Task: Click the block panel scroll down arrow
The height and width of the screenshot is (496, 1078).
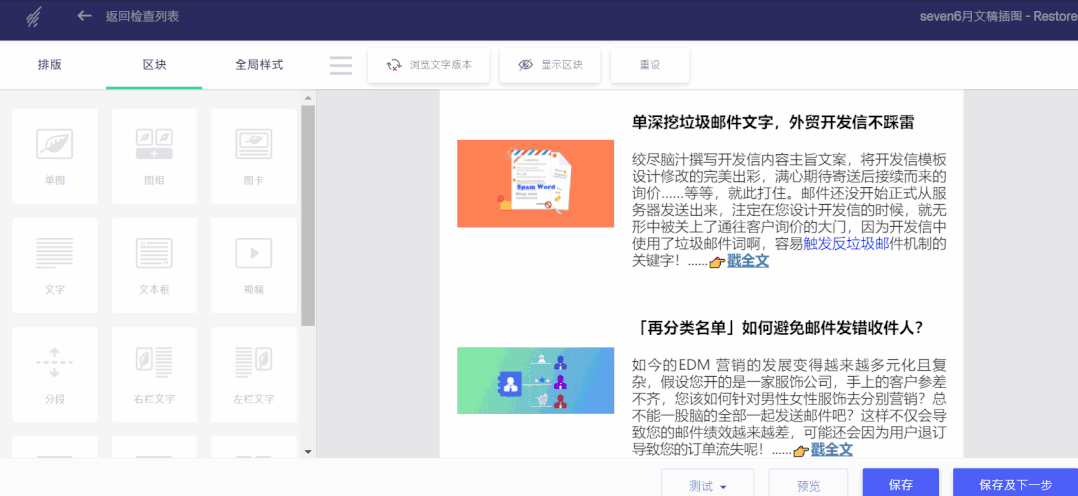Action: (308, 451)
